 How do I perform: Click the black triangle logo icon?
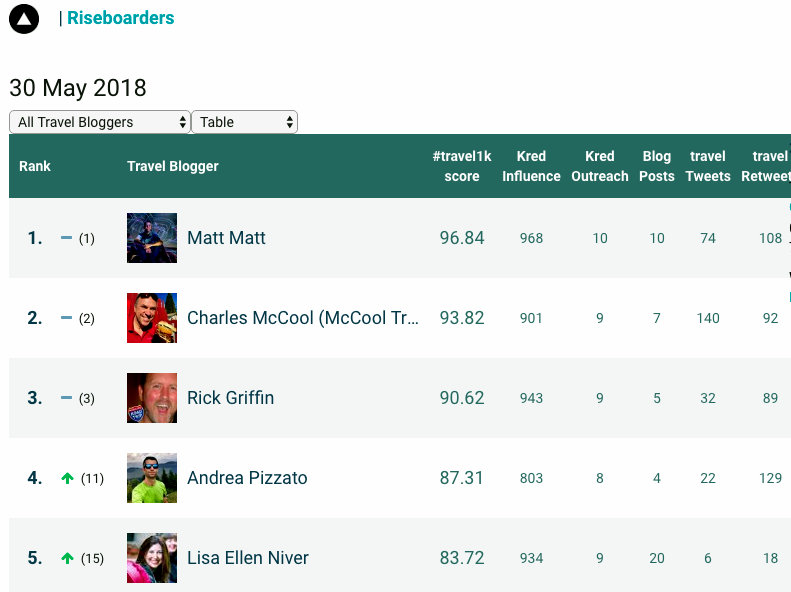coord(24,18)
